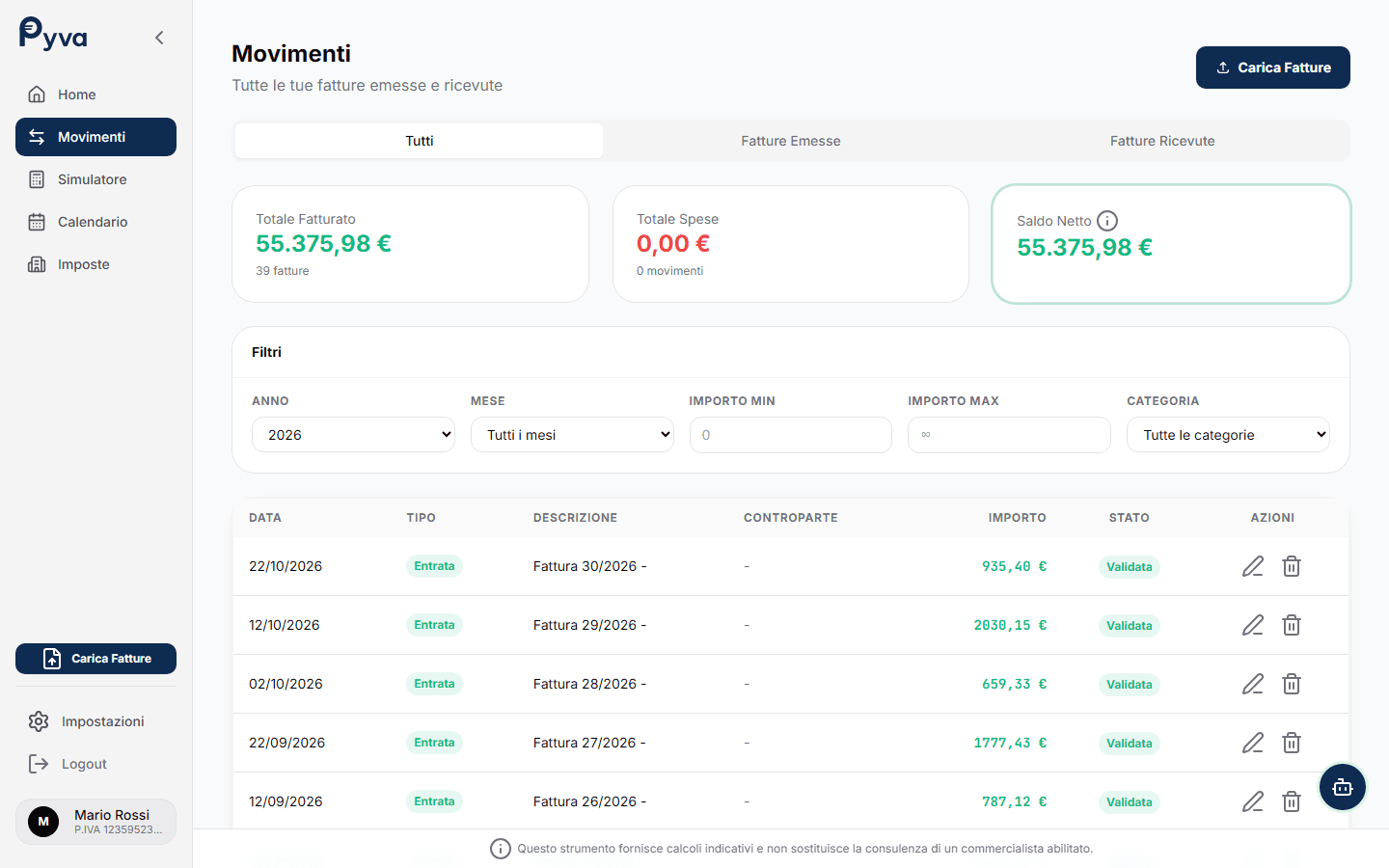1389x868 pixels.
Task: Trash the Fattura 30/2026 row
Action: pyautogui.click(x=1292, y=566)
